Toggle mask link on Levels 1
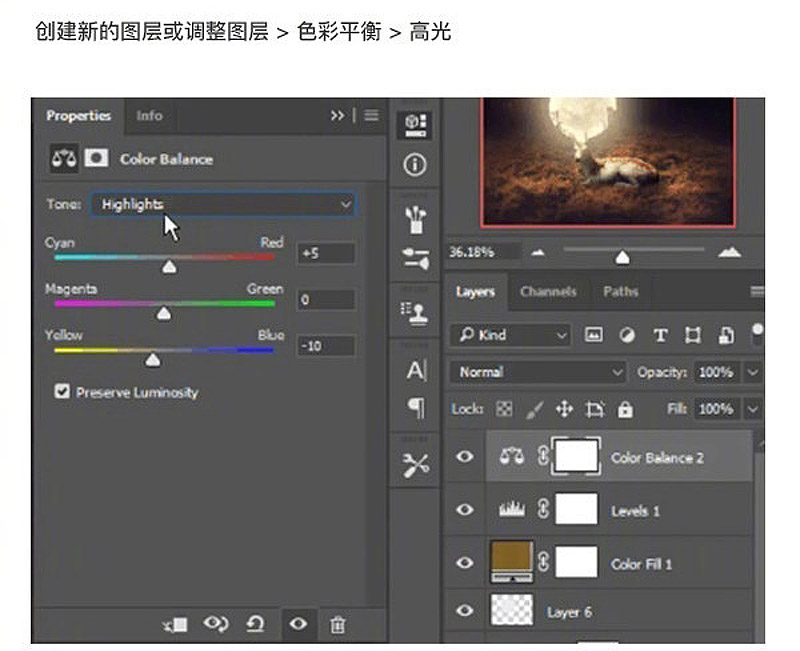This screenshot has width=800, height=651. pyautogui.click(x=543, y=509)
